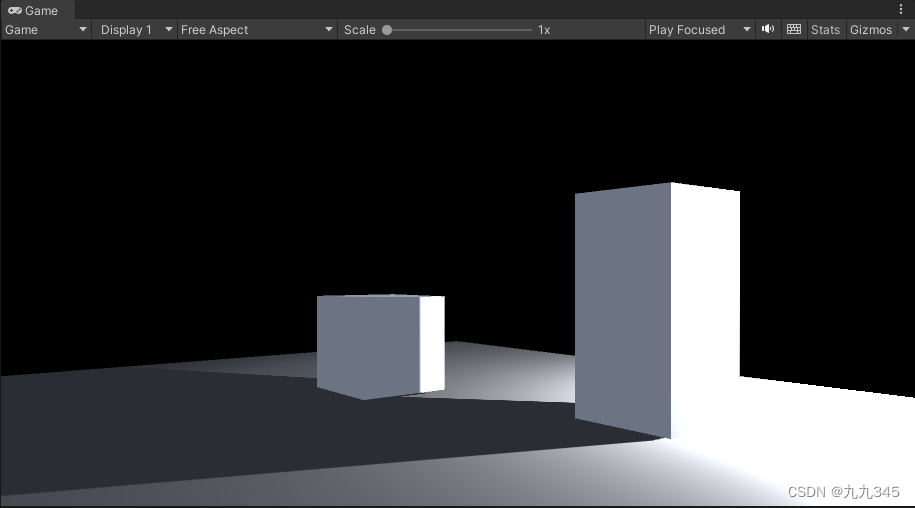Click the tall box in the game view
The height and width of the screenshot is (508, 915).
click(x=657, y=310)
